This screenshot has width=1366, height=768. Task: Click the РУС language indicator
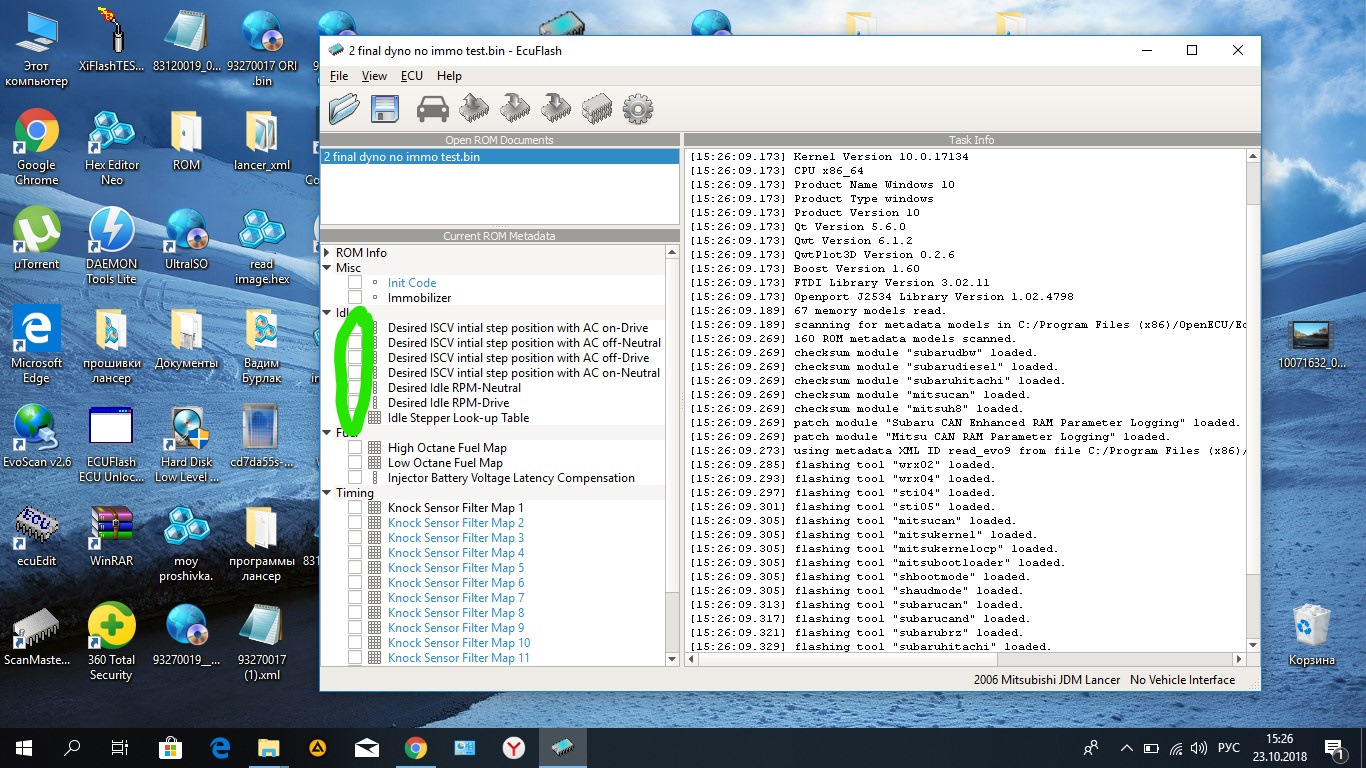(1228, 747)
